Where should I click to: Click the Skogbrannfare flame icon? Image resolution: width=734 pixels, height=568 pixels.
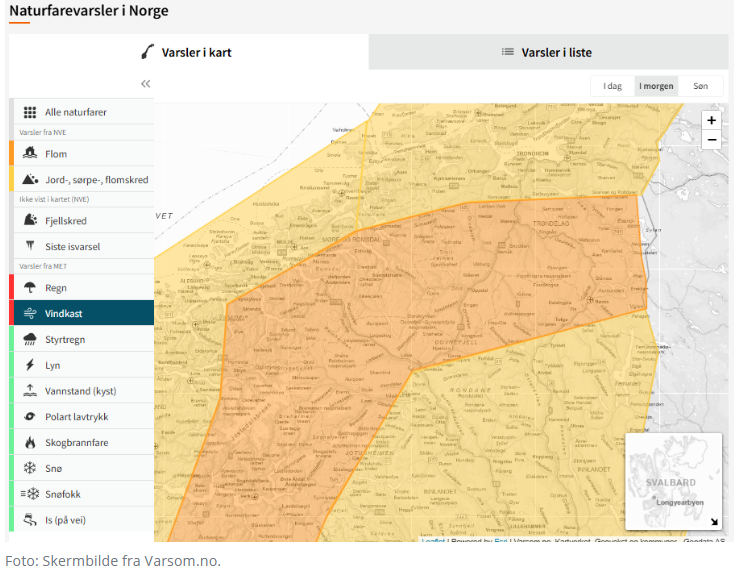30,442
